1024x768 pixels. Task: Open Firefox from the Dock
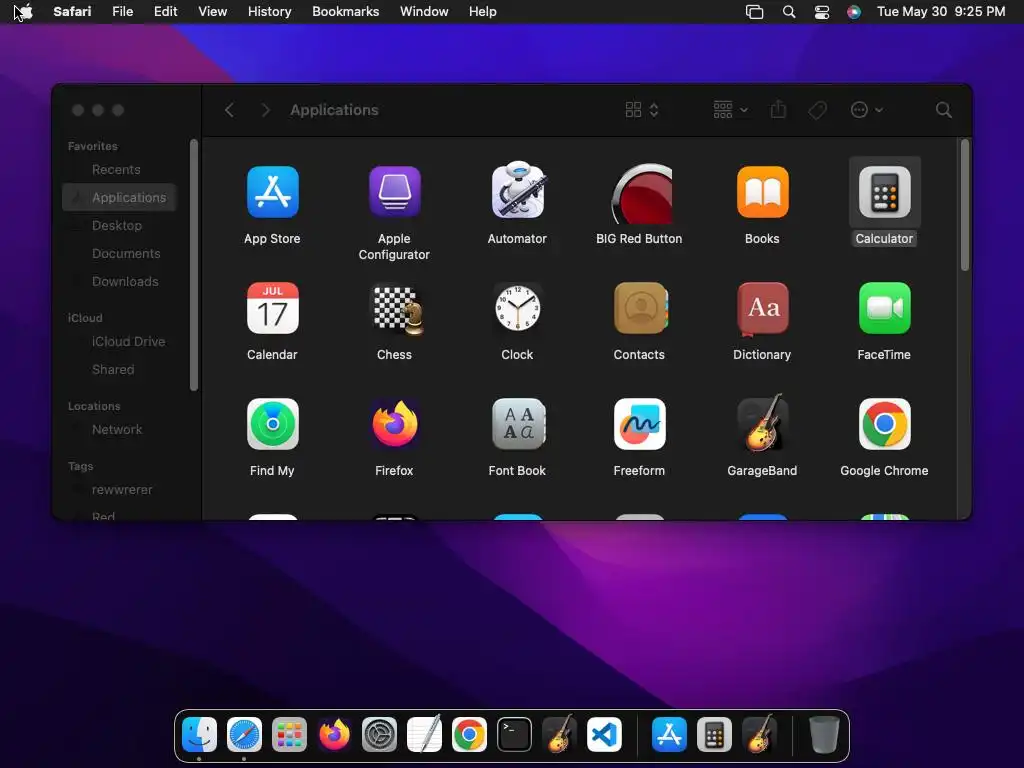(x=334, y=735)
